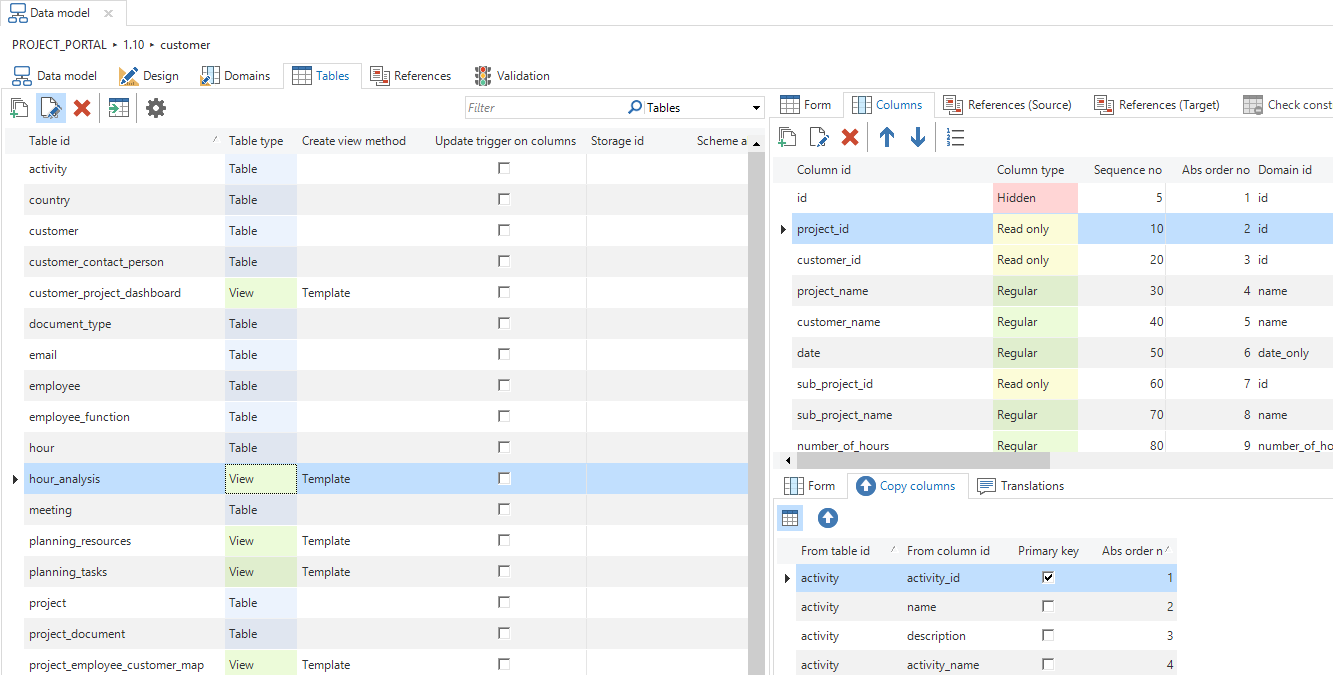This screenshot has height=675, width=1333.
Task: Toggle Update trigger checkbox for hour_analysis
Action: coord(504,479)
